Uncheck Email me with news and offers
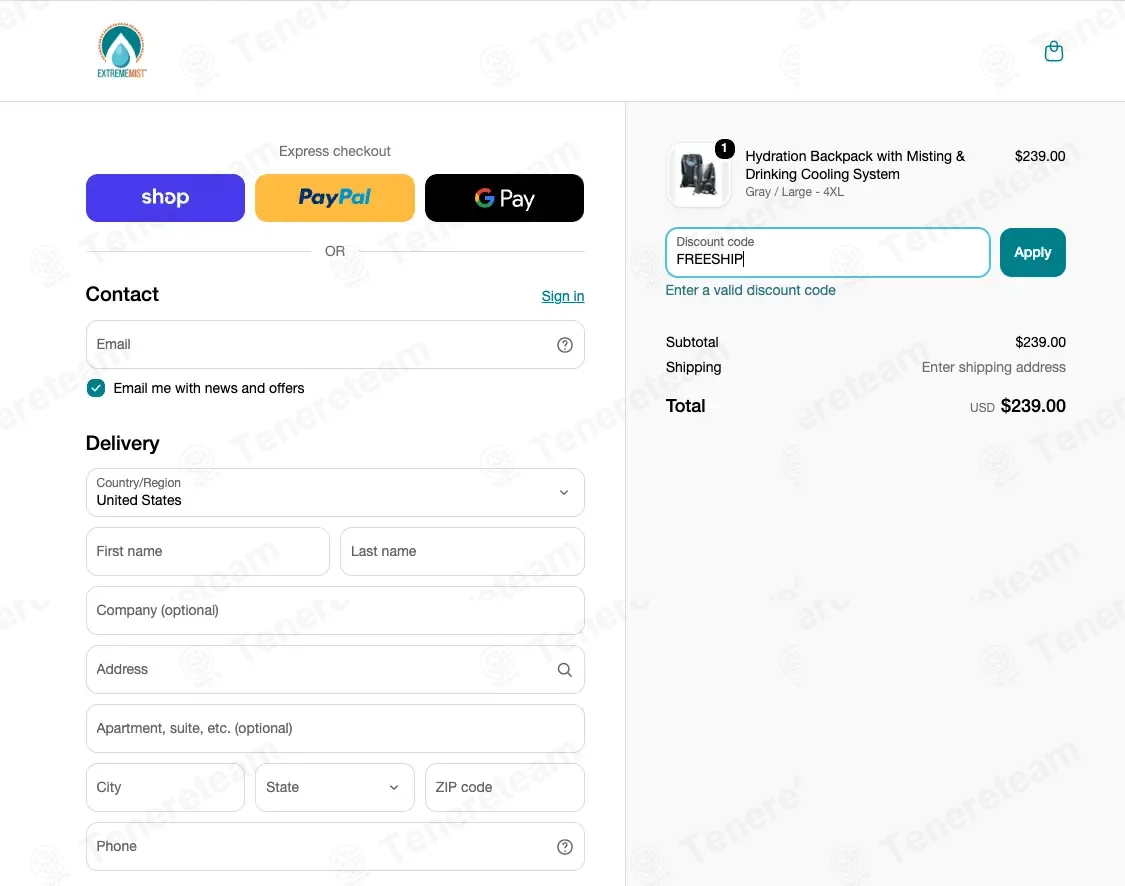Viewport: 1125px width, 886px height. tap(95, 388)
